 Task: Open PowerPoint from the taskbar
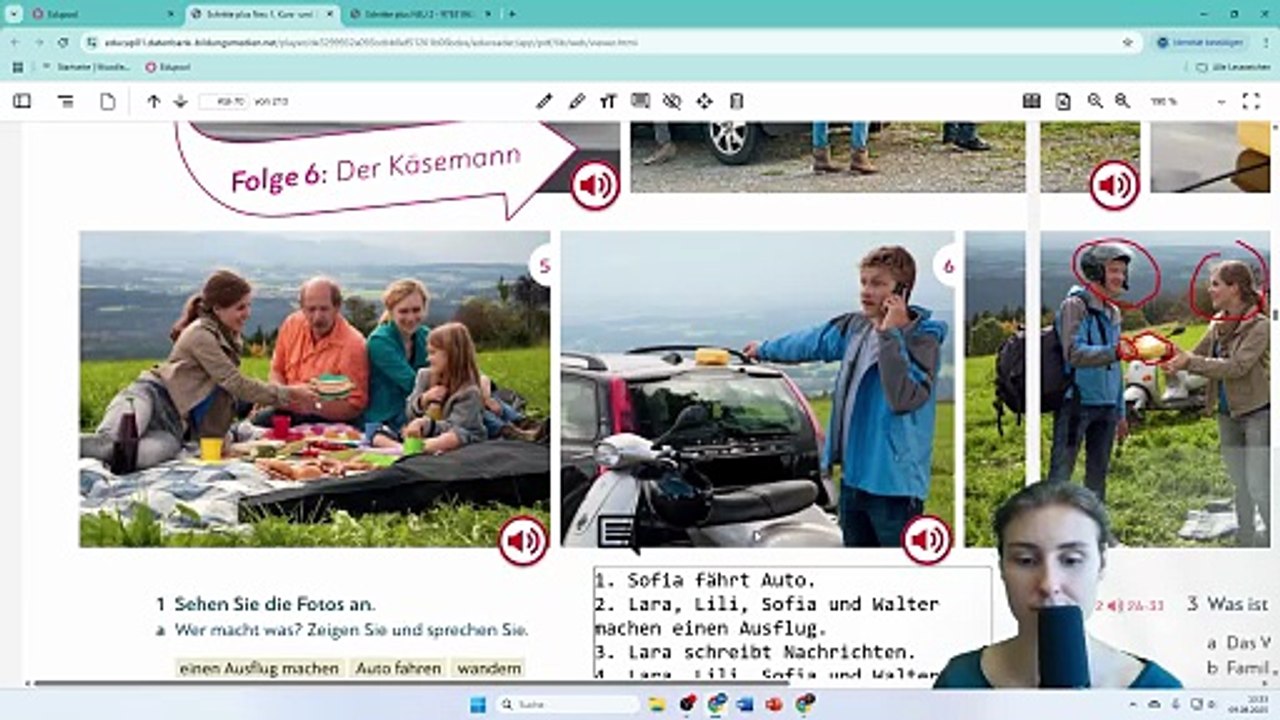click(x=774, y=704)
